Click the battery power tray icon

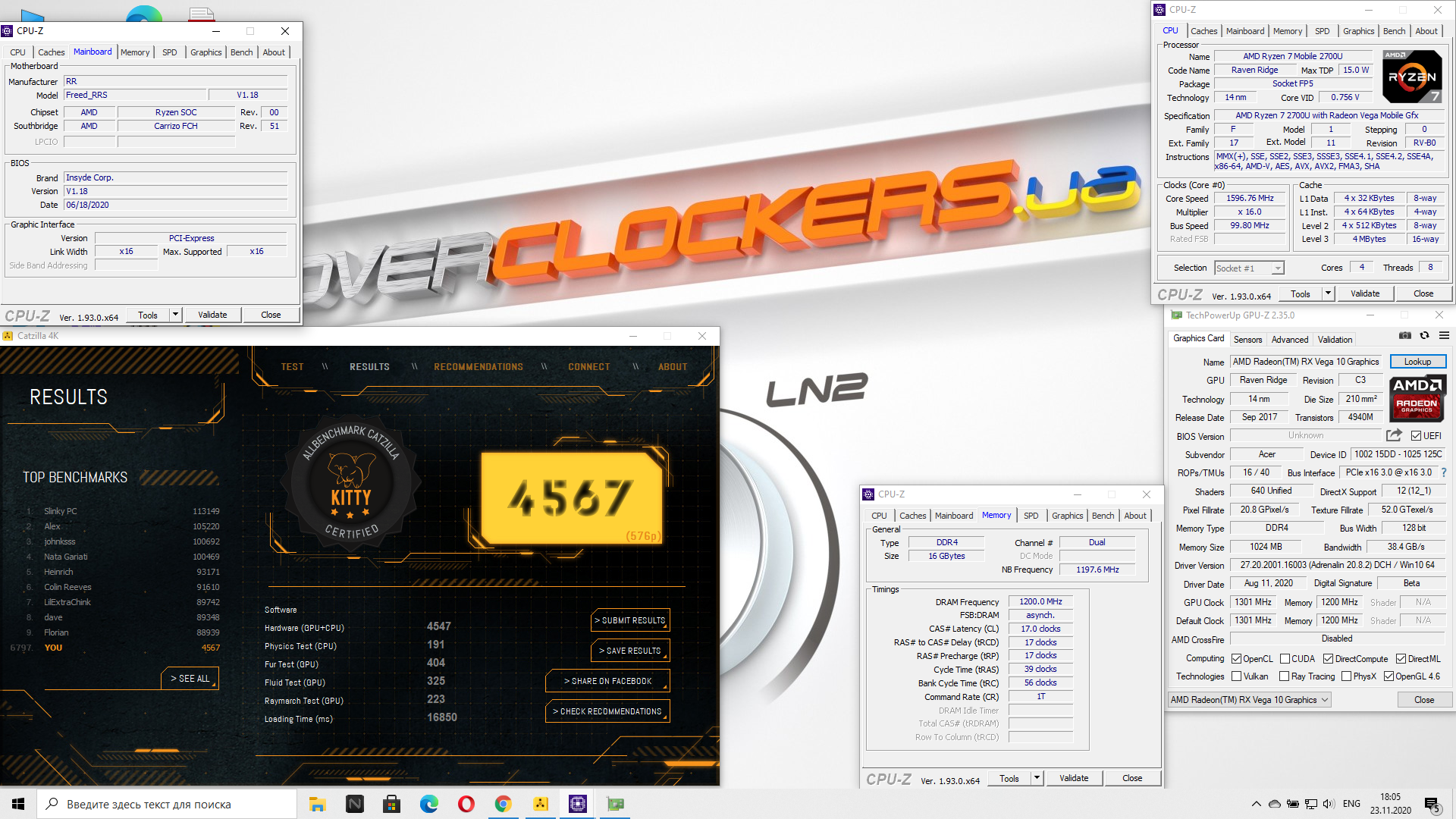tap(1293, 804)
